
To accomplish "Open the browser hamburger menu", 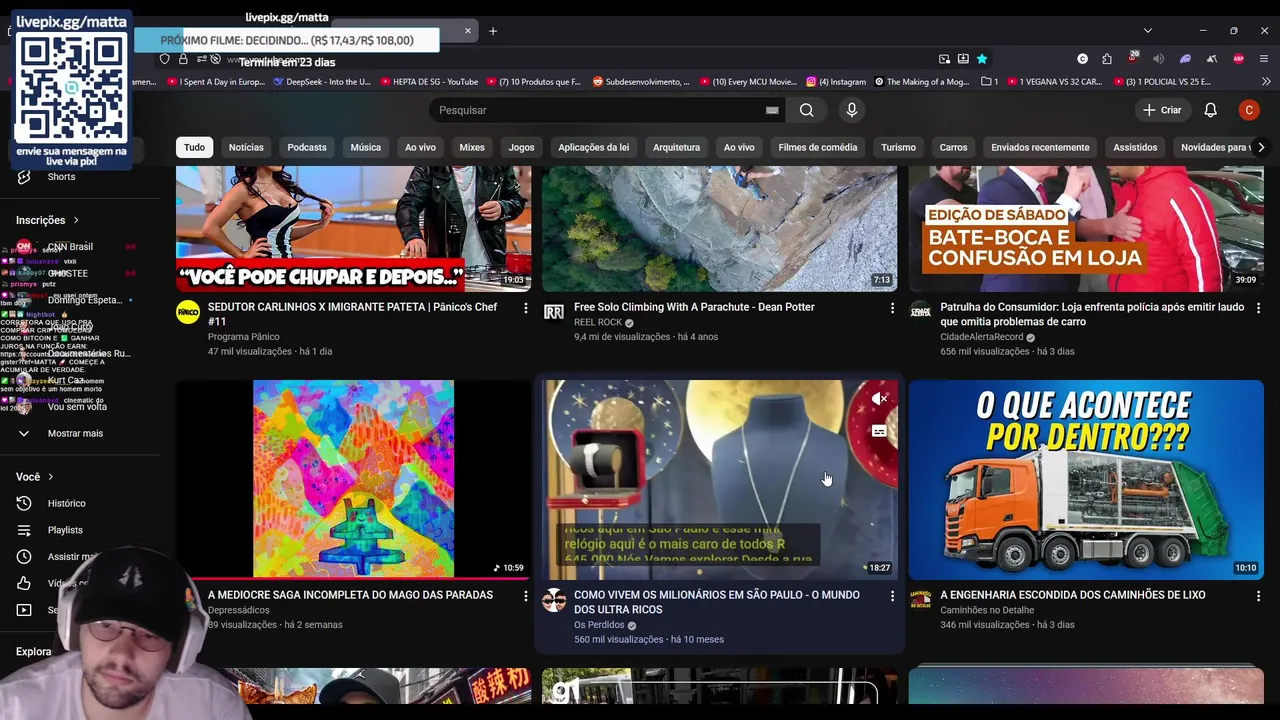I will point(1264,59).
